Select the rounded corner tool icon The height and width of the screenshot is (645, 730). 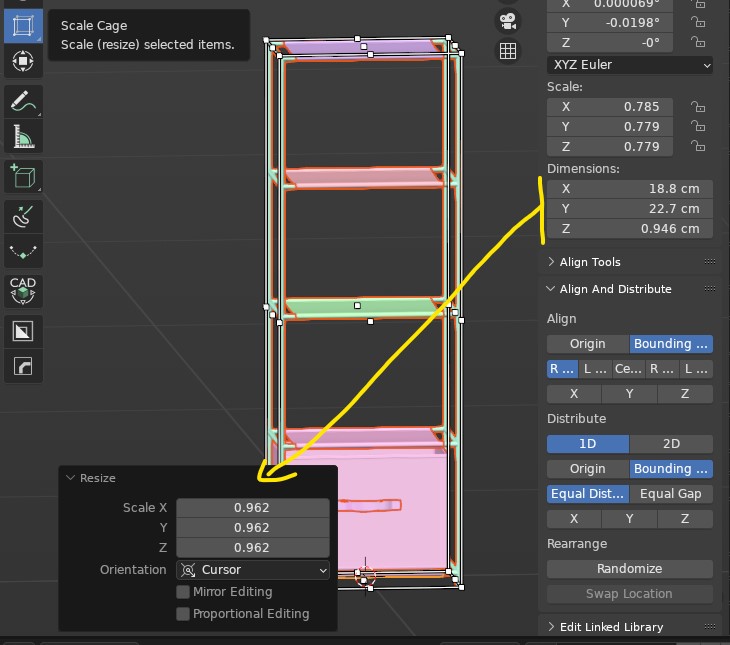click(23, 366)
